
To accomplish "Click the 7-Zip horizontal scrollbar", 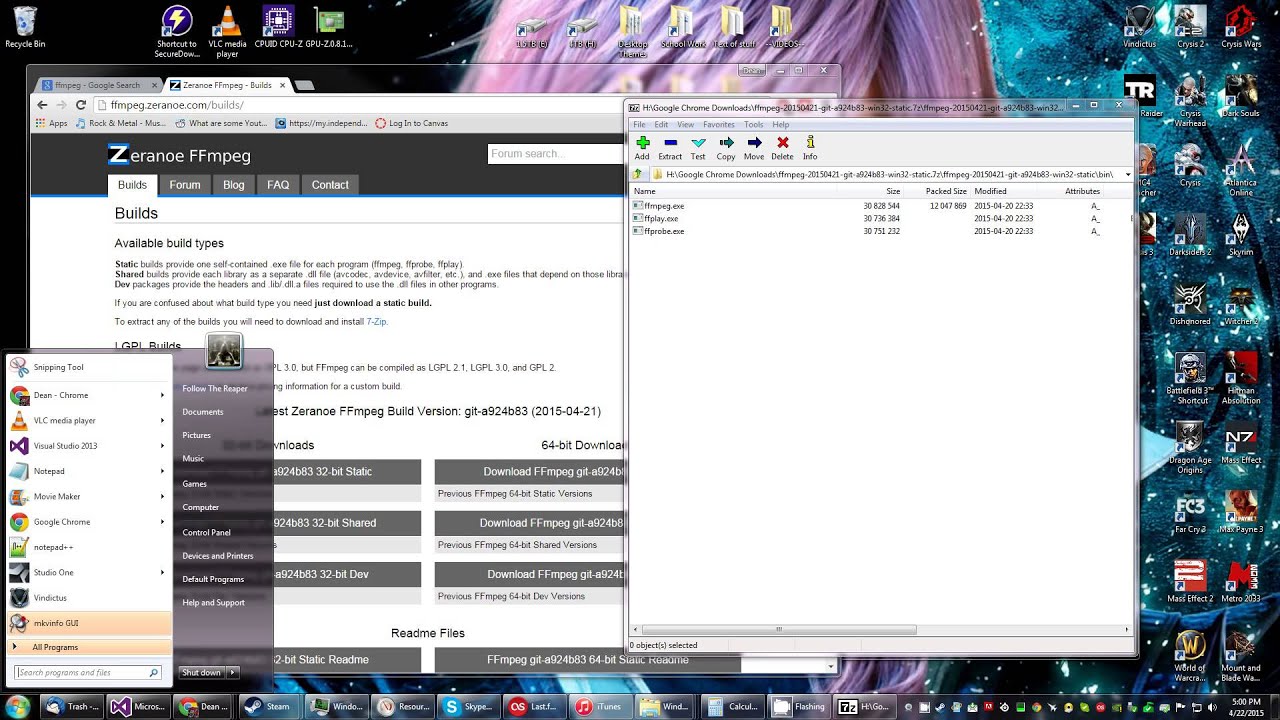I will 778,630.
